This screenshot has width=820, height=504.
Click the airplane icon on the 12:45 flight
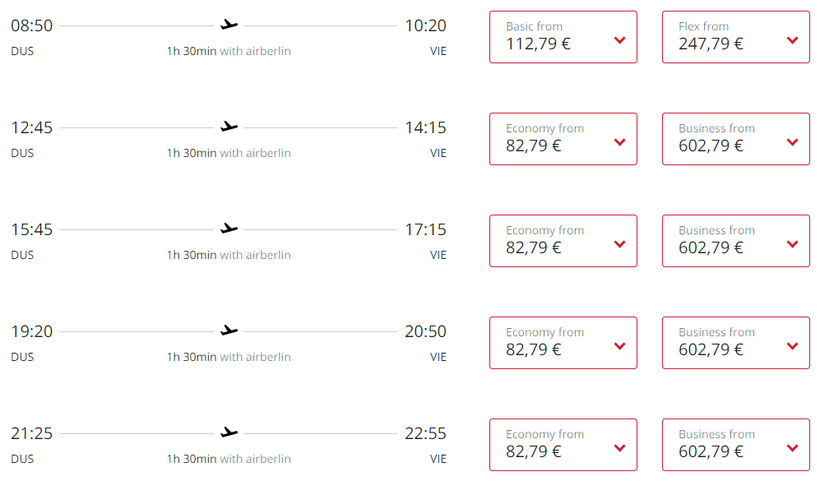tap(229, 127)
